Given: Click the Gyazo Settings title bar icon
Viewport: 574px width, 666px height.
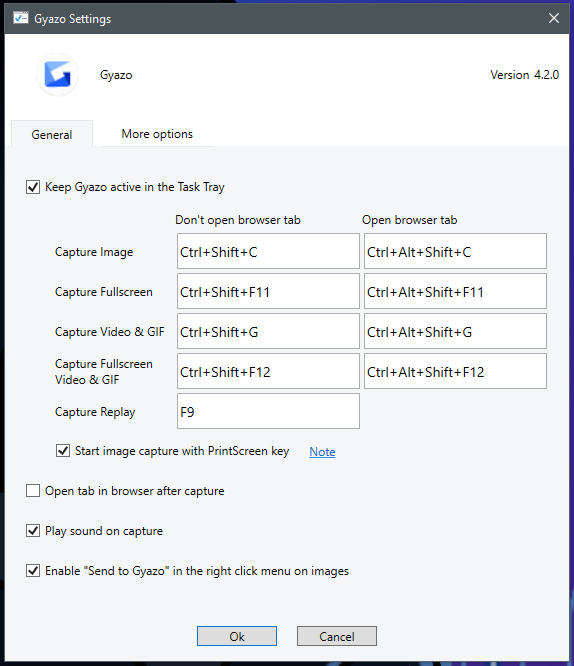Looking at the screenshot, I should tap(20, 18).
